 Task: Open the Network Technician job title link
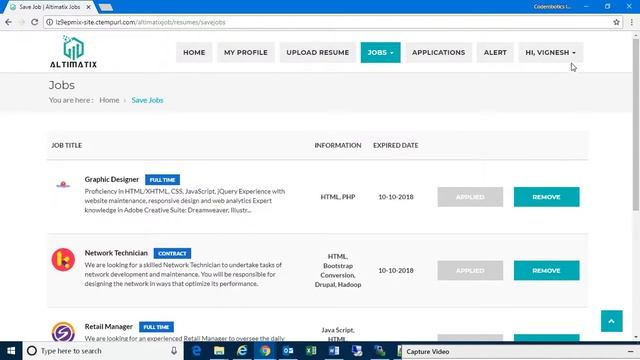[x=116, y=253]
